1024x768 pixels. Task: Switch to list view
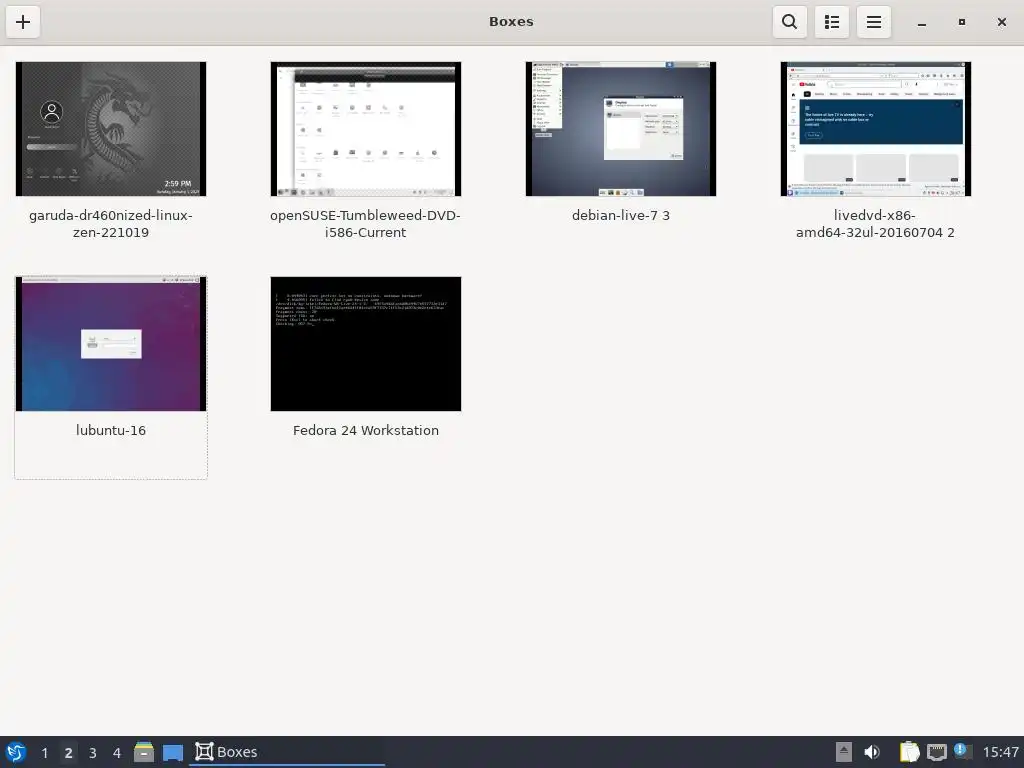coord(832,22)
